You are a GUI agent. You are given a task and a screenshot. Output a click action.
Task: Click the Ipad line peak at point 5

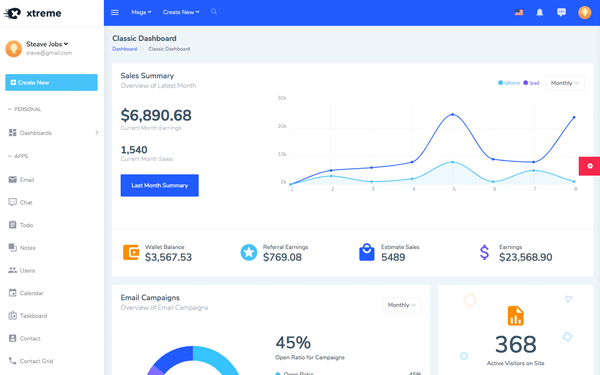453,114
